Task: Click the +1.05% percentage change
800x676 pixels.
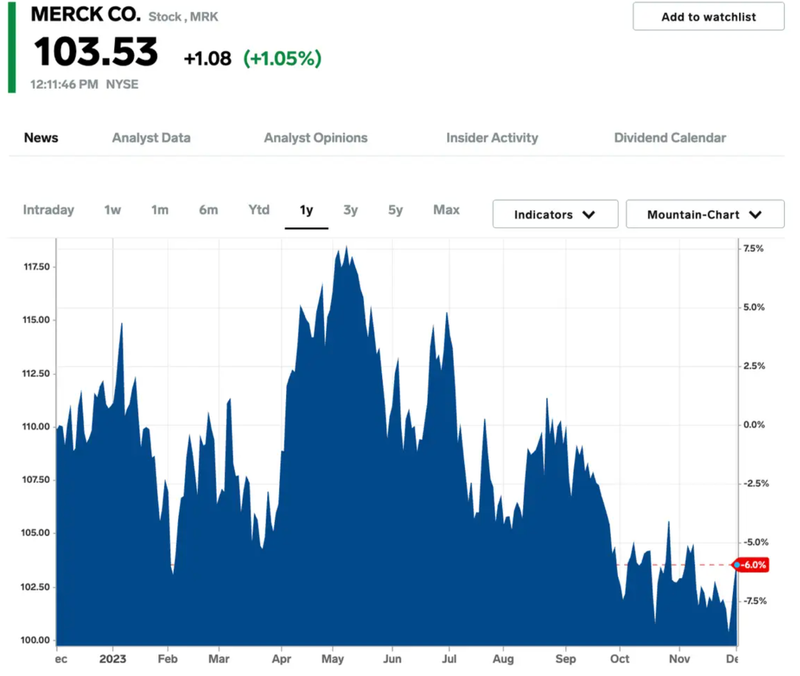Action: point(282,58)
